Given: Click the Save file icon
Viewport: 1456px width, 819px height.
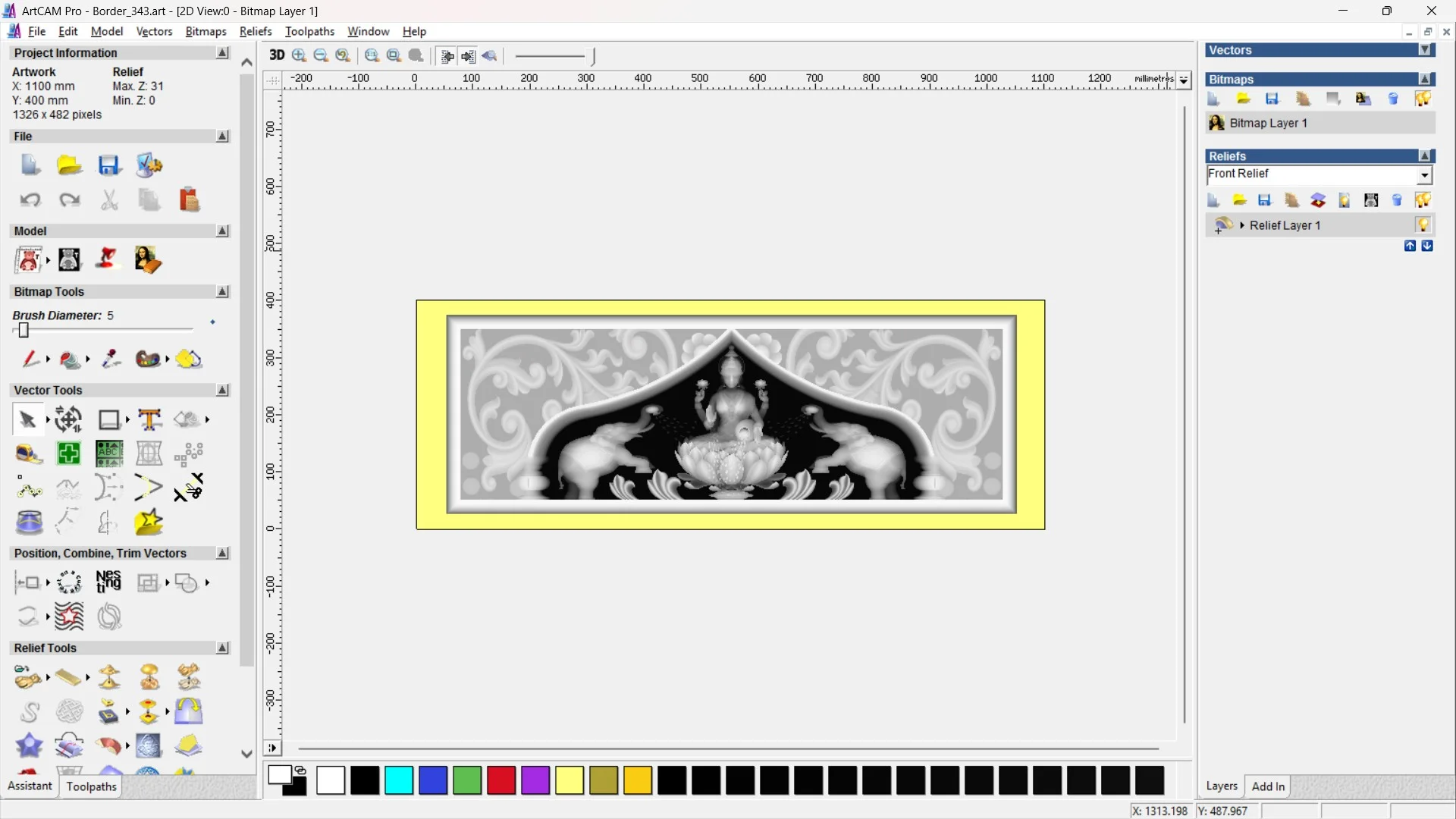Looking at the screenshot, I should [x=109, y=165].
